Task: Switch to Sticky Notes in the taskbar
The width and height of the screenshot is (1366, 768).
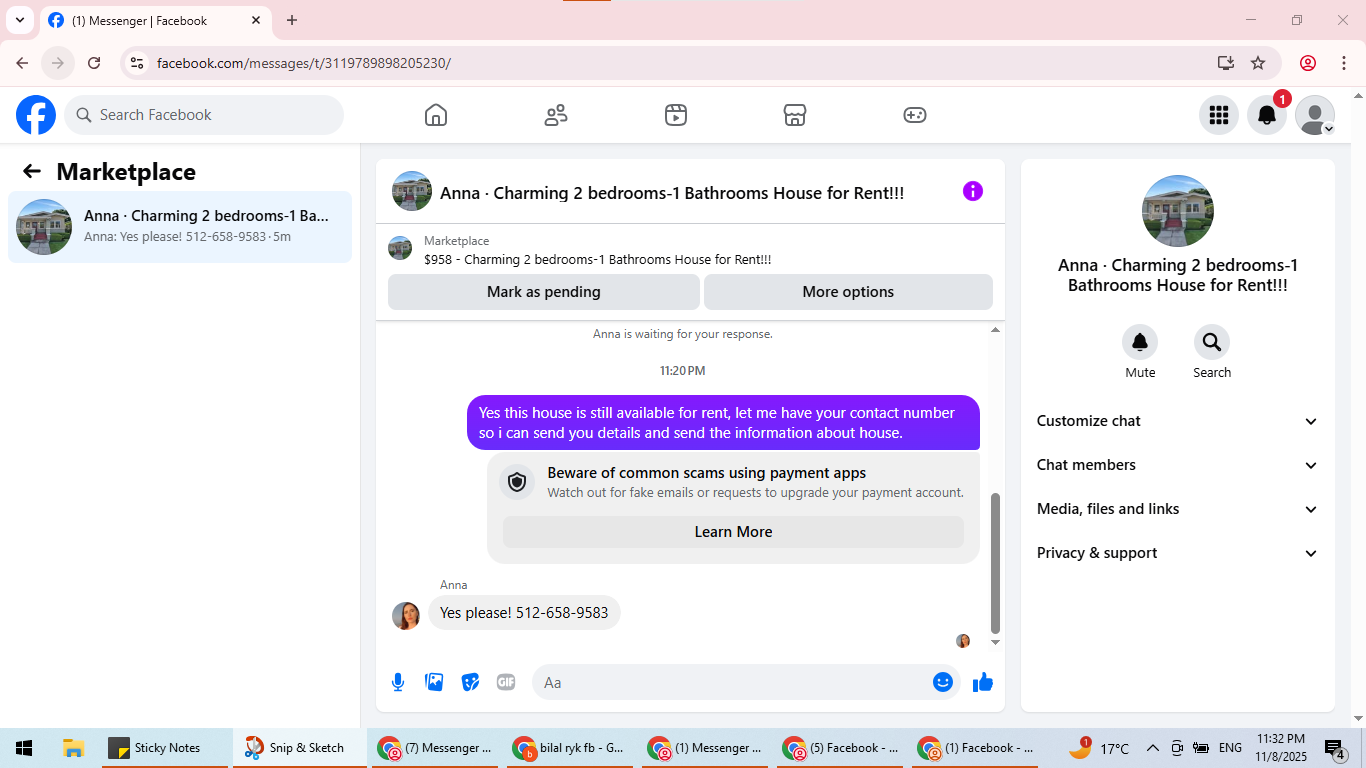Action: point(165,748)
